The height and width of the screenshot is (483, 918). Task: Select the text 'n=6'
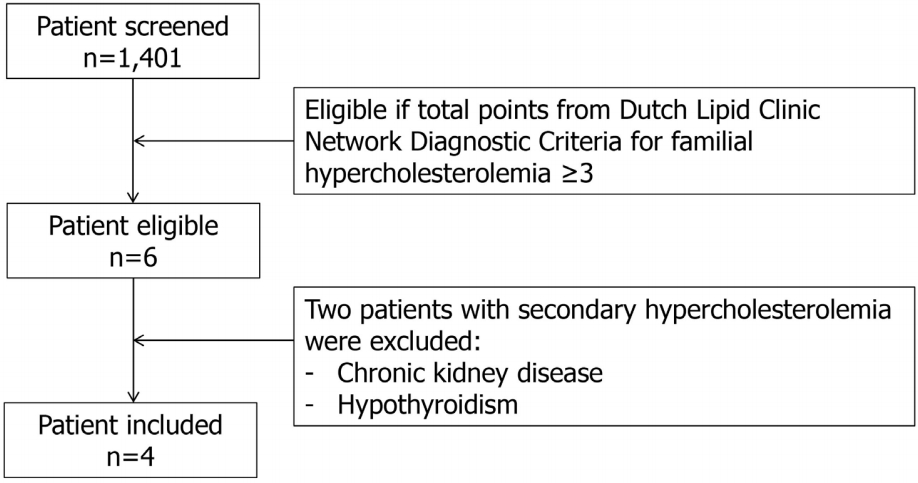pyautogui.click(x=133, y=256)
